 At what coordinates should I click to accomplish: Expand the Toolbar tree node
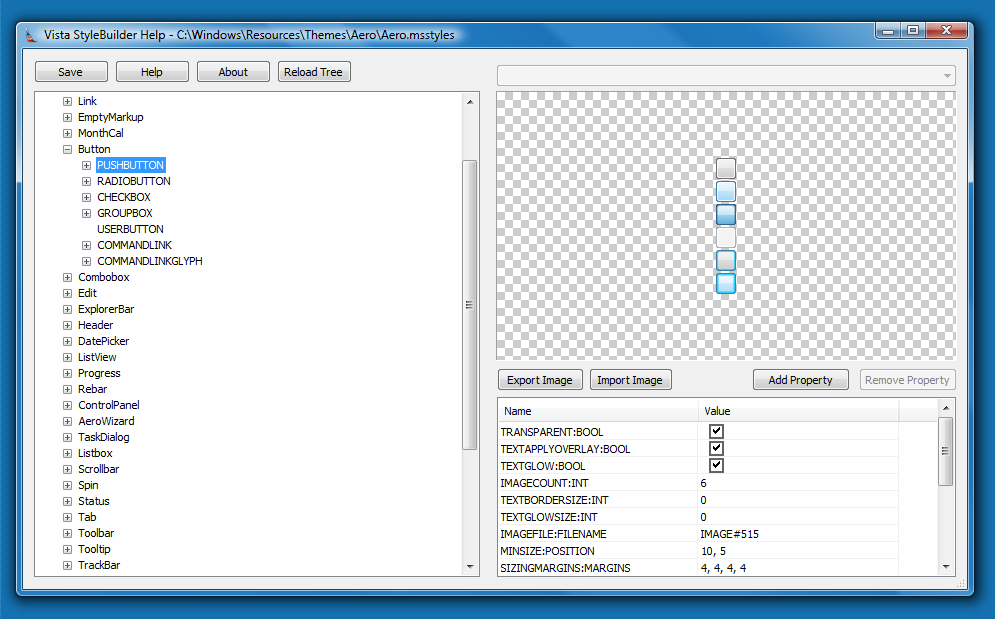(x=67, y=533)
